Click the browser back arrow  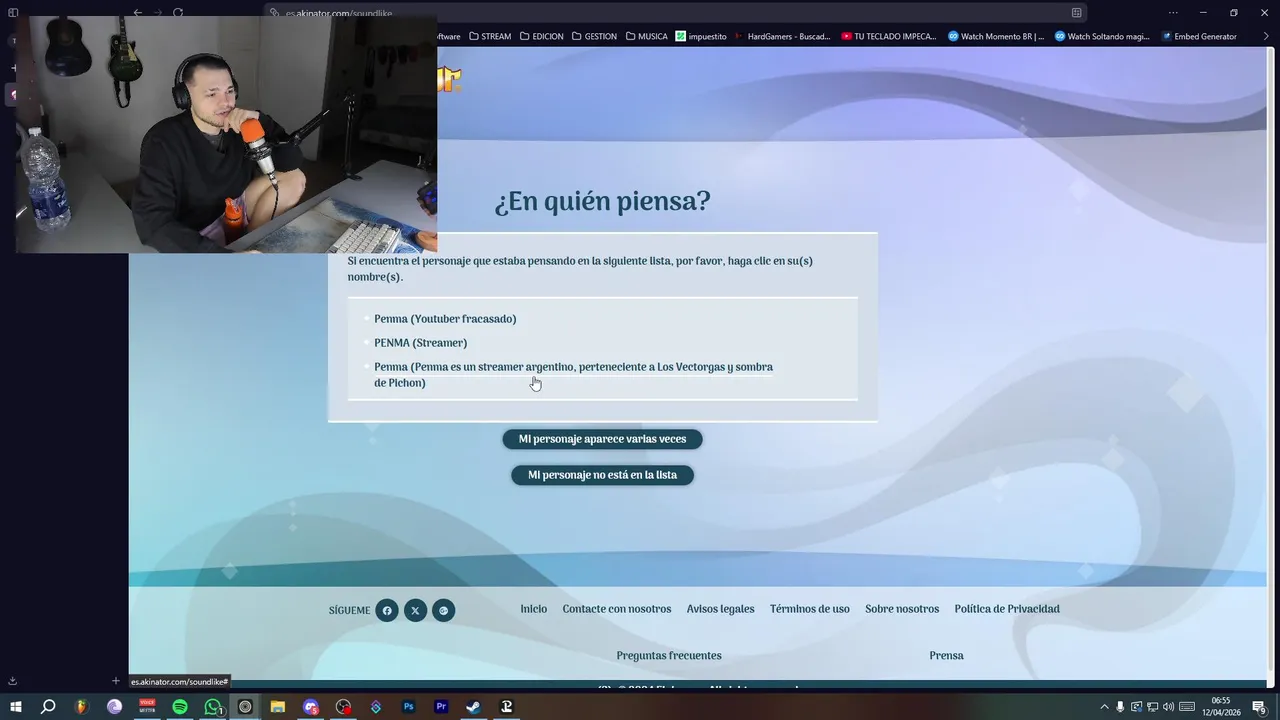click(x=138, y=13)
